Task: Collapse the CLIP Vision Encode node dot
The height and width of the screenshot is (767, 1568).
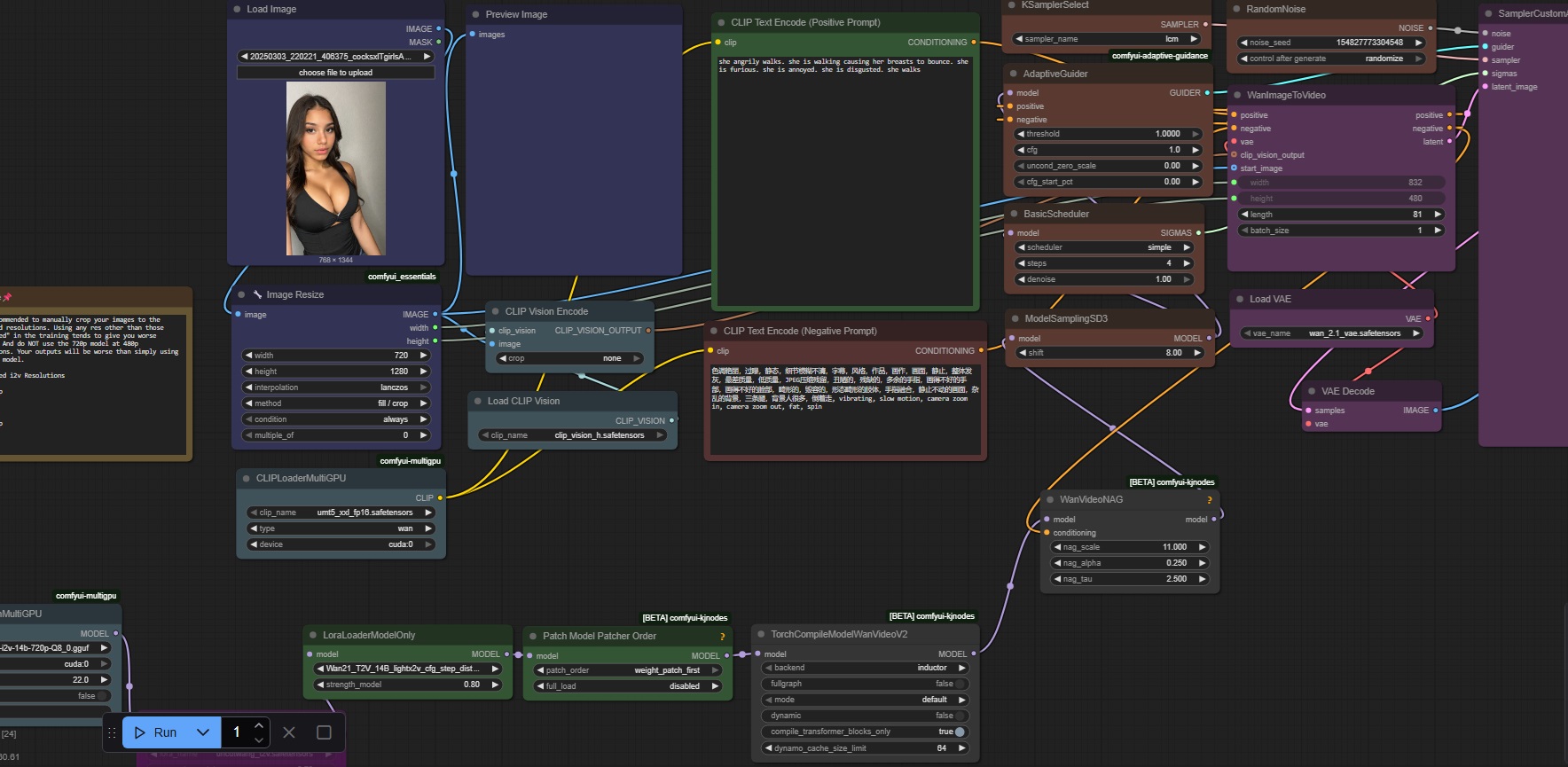Action: [x=496, y=311]
